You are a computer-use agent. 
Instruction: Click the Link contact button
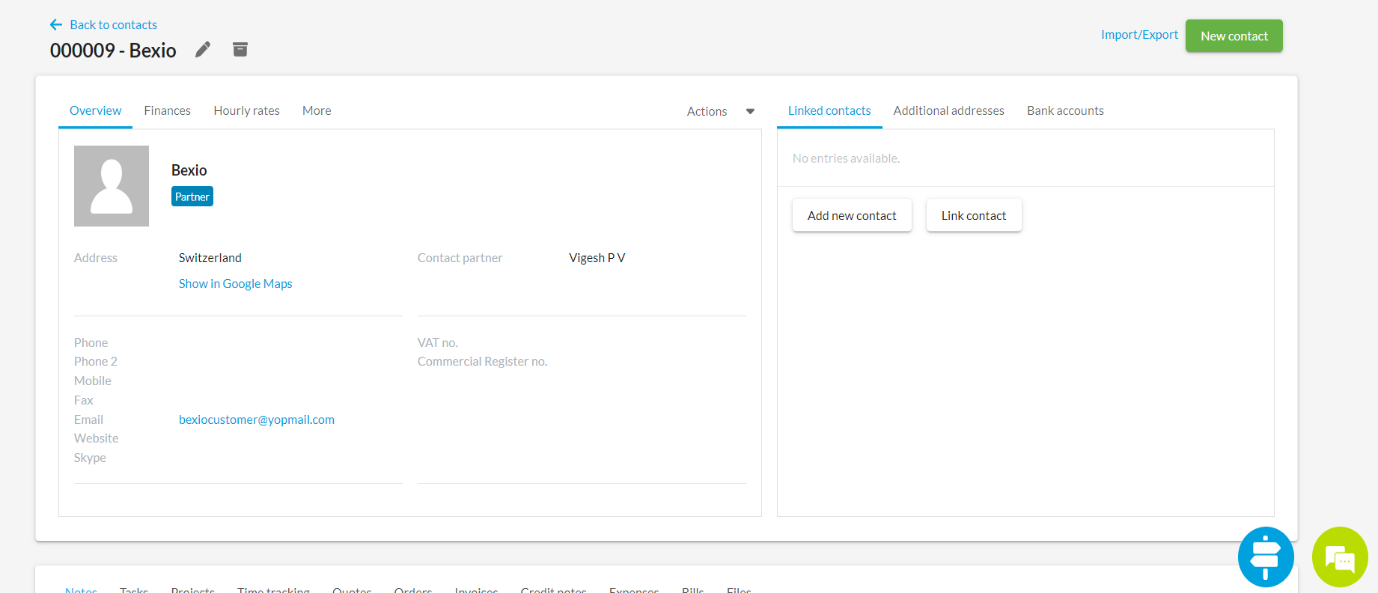(974, 216)
